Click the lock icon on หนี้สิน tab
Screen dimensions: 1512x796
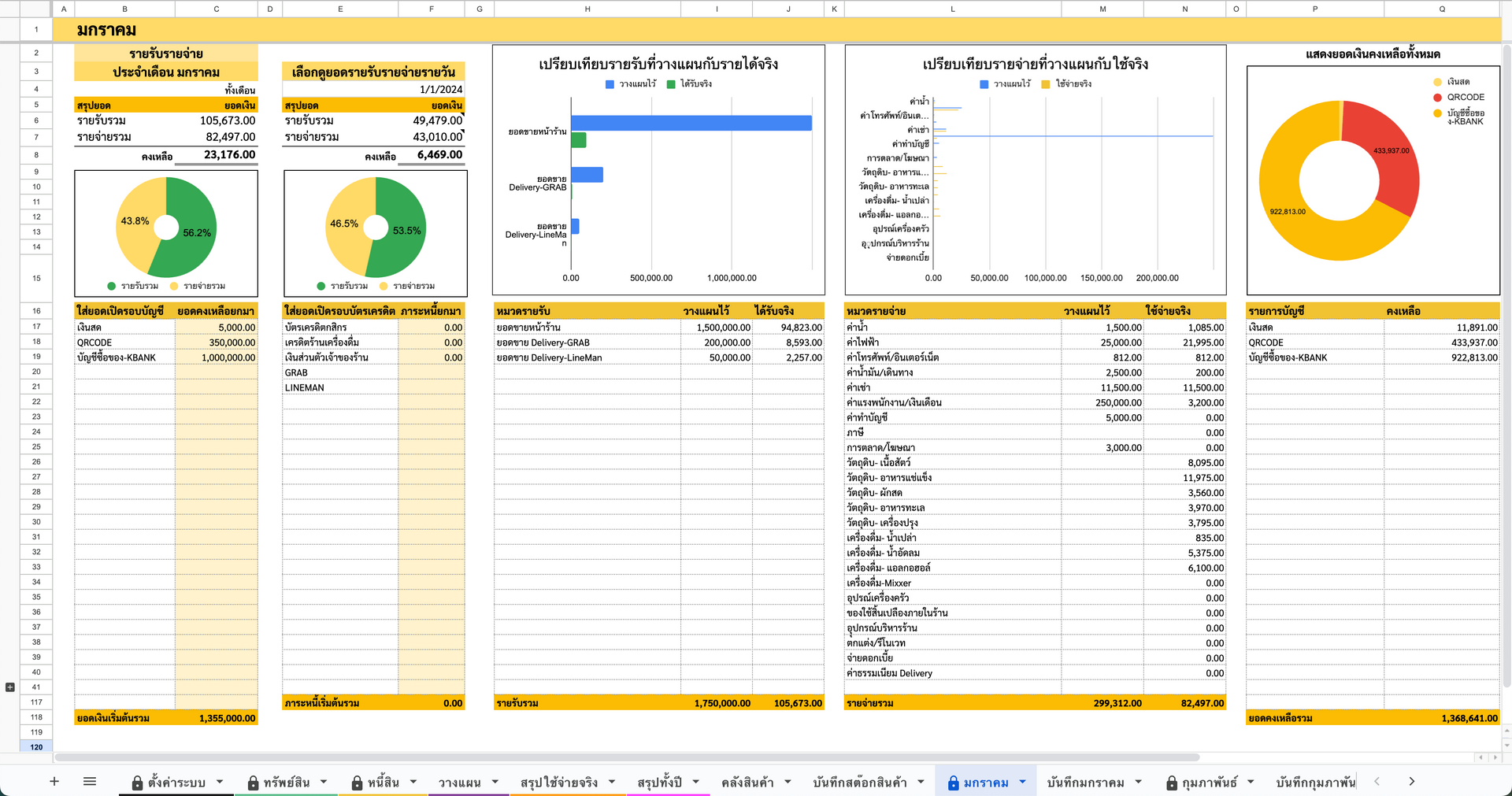(357, 783)
